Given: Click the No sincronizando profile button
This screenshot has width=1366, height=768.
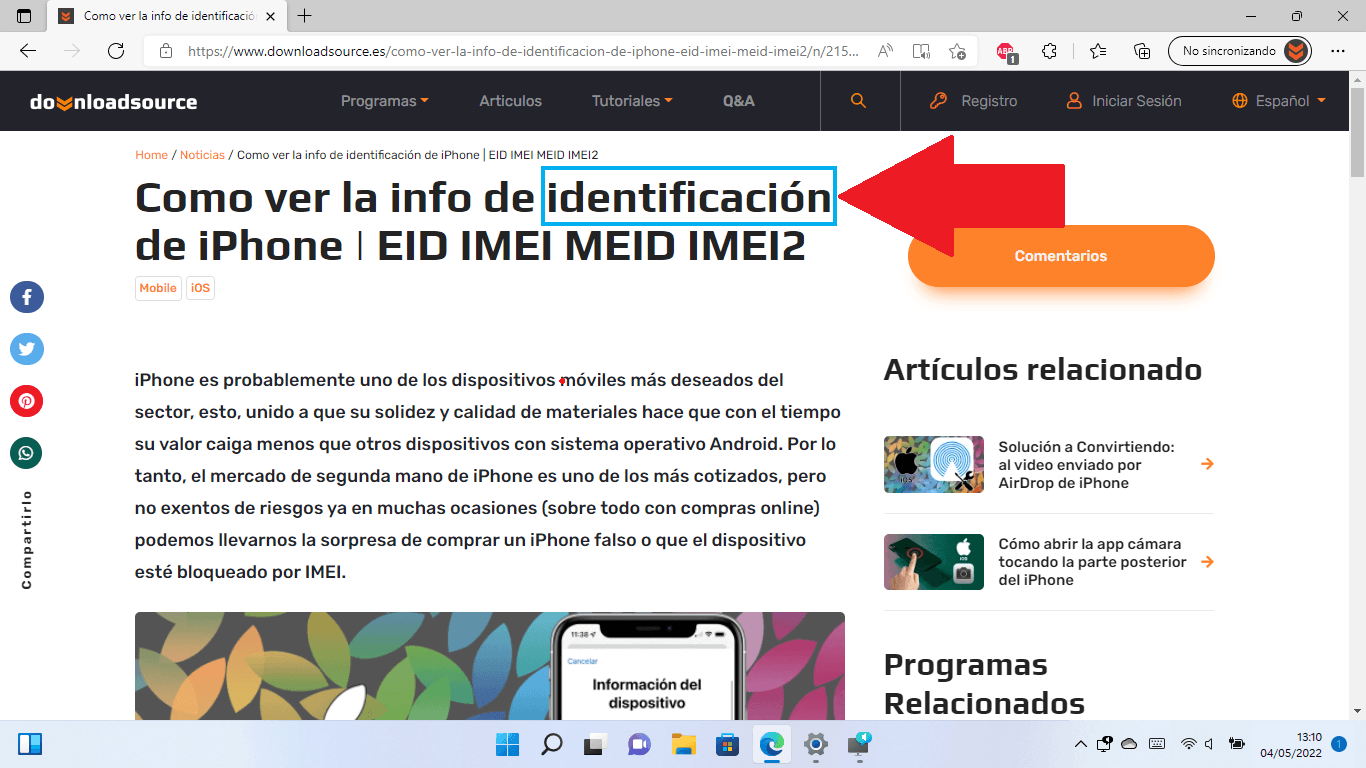Looking at the screenshot, I should (x=1240, y=51).
